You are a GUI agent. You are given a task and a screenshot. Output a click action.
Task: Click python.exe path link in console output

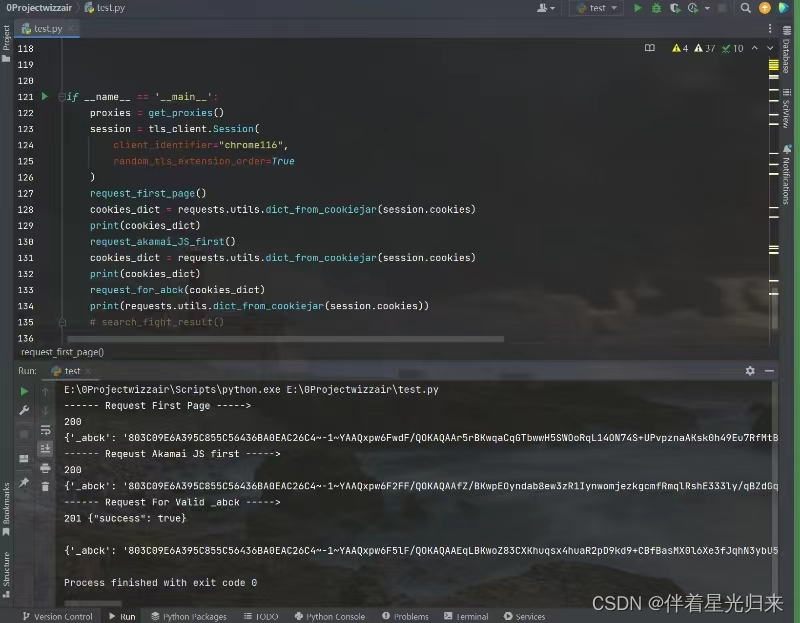tap(172, 389)
